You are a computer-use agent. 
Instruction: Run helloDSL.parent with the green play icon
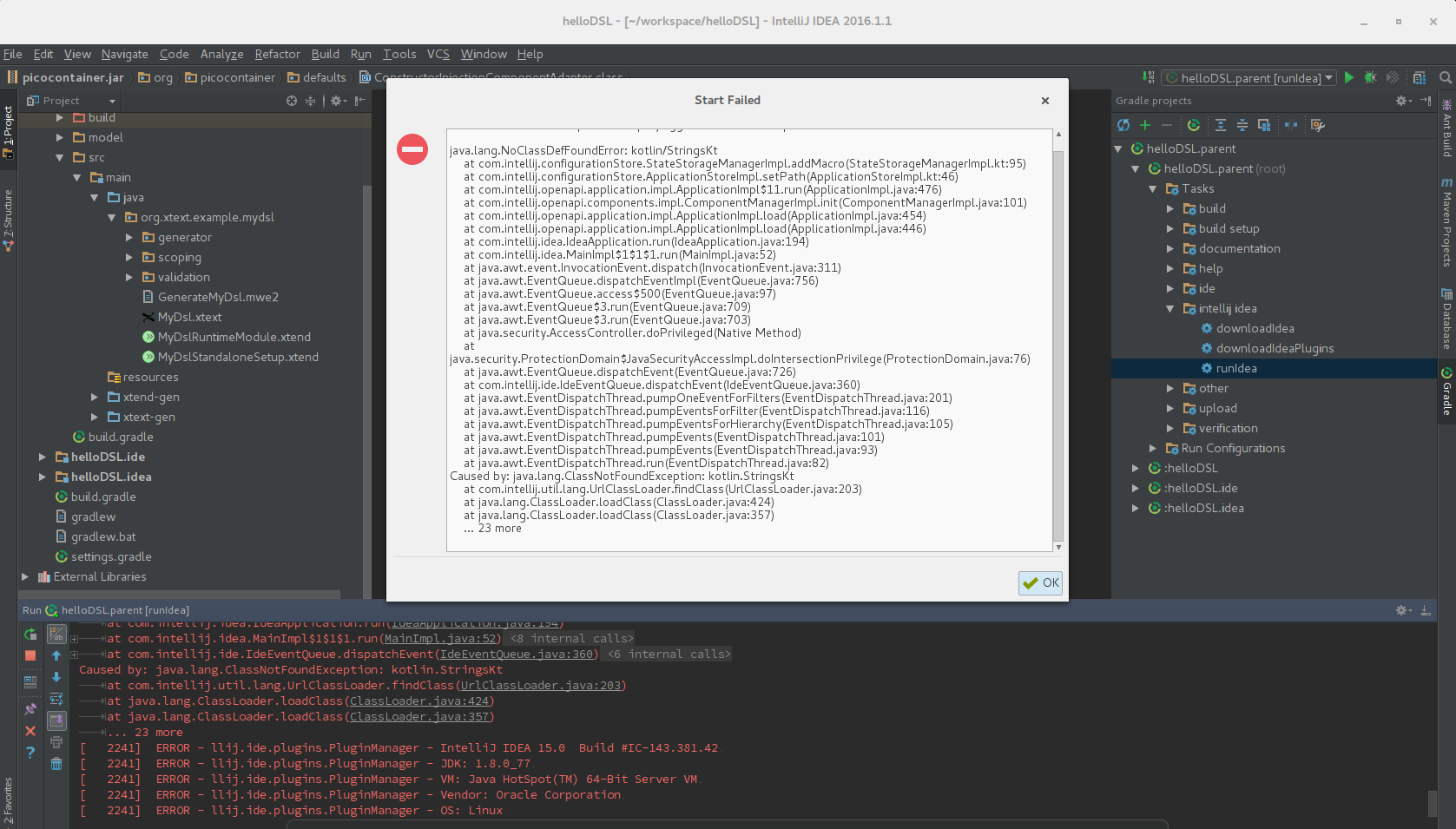(1349, 77)
